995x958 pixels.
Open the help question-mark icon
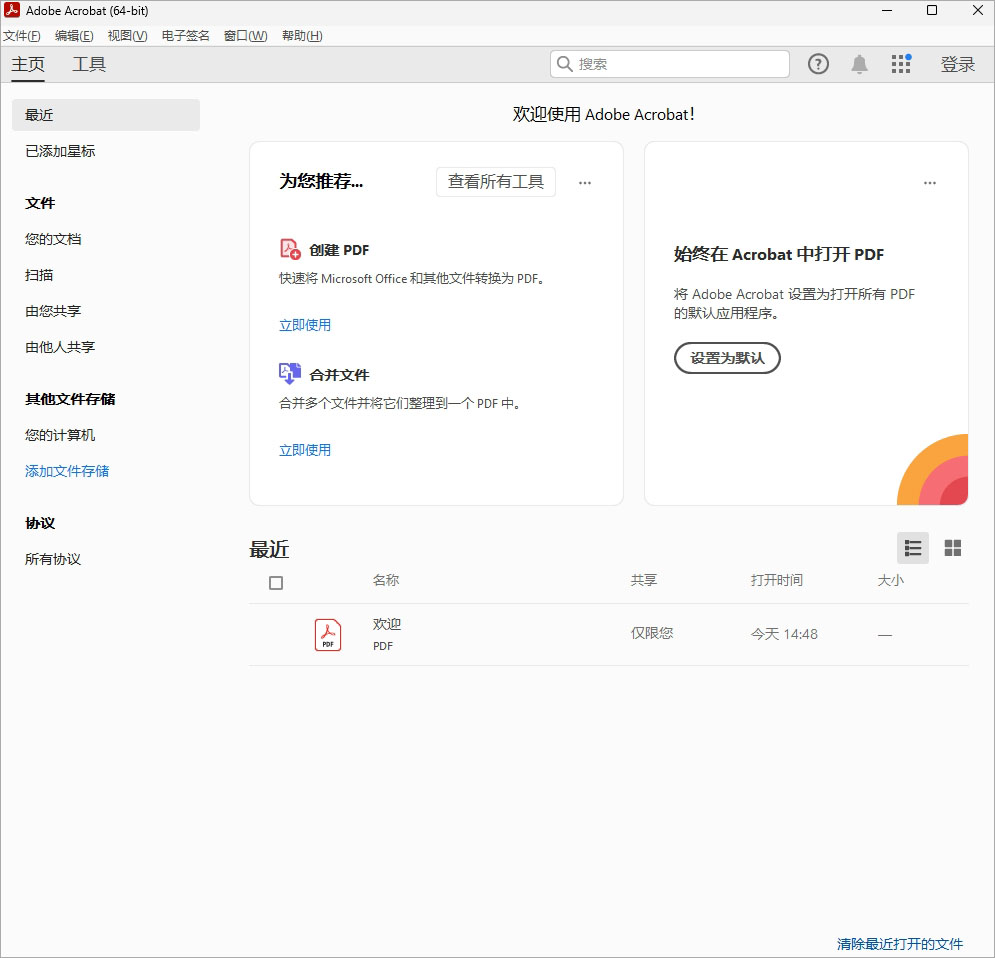tap(818, 63)
